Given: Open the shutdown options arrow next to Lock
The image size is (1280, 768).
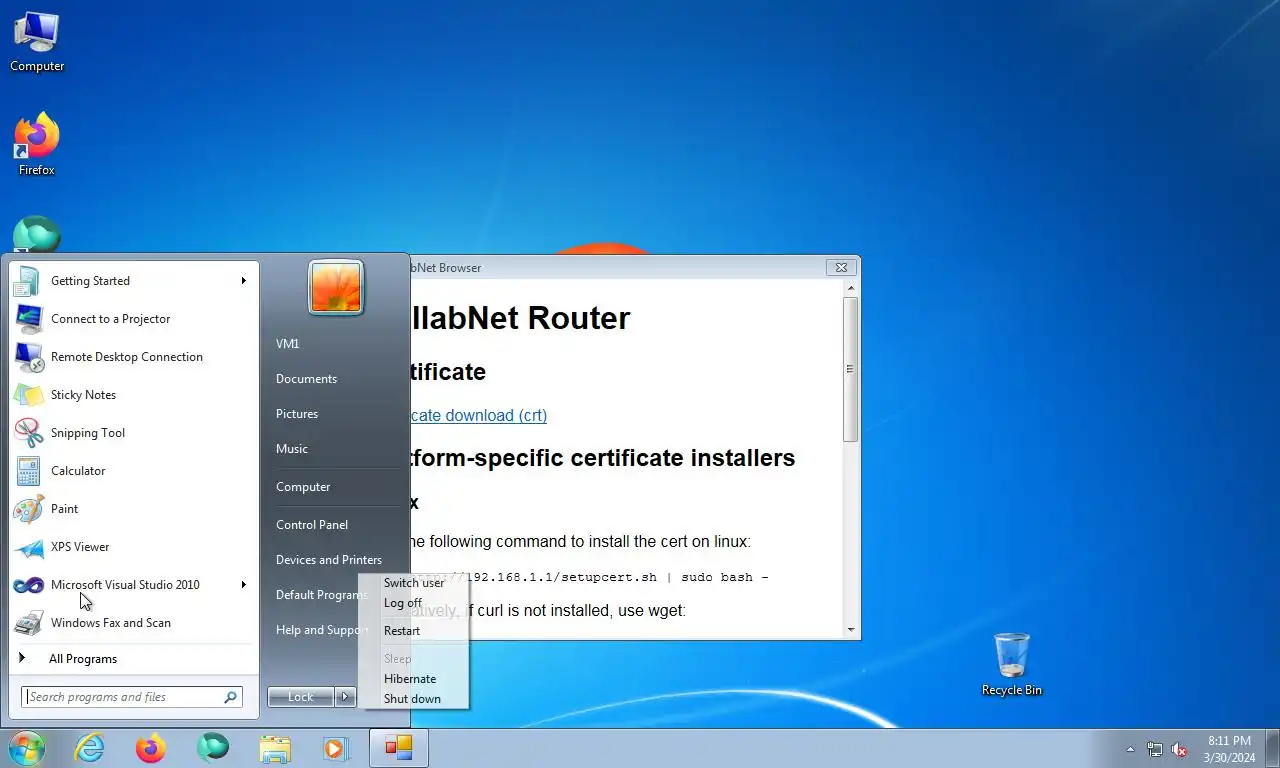Looking at the screenshot, I should (x=346, y=697).
